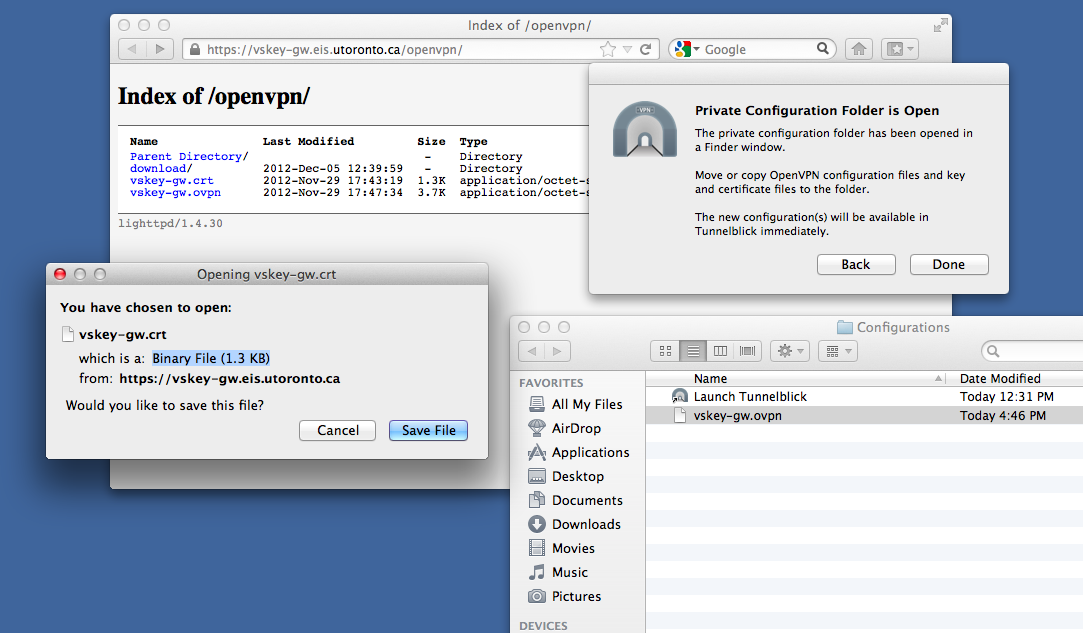1083x633 pixels.
Task: Open the Finder Arrange items dropdown
Action: tap(838, 351)
